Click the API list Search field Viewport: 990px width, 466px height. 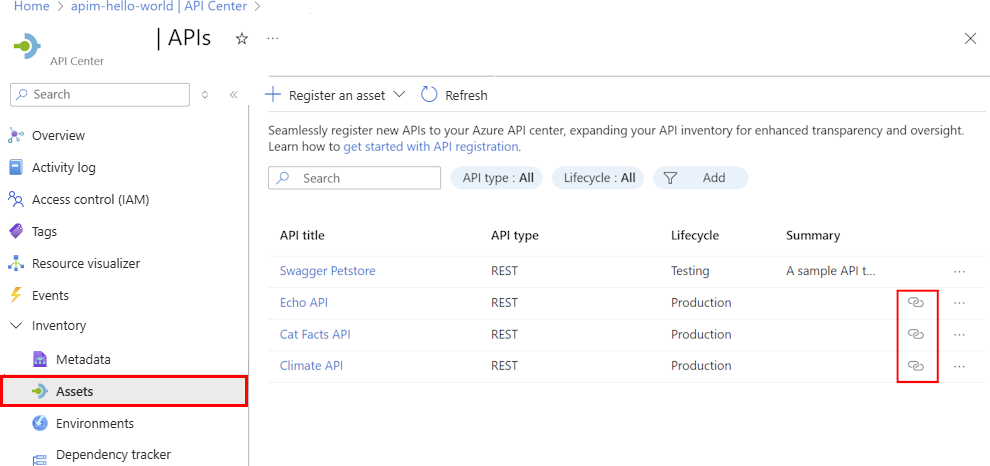(x=354, y=178)
